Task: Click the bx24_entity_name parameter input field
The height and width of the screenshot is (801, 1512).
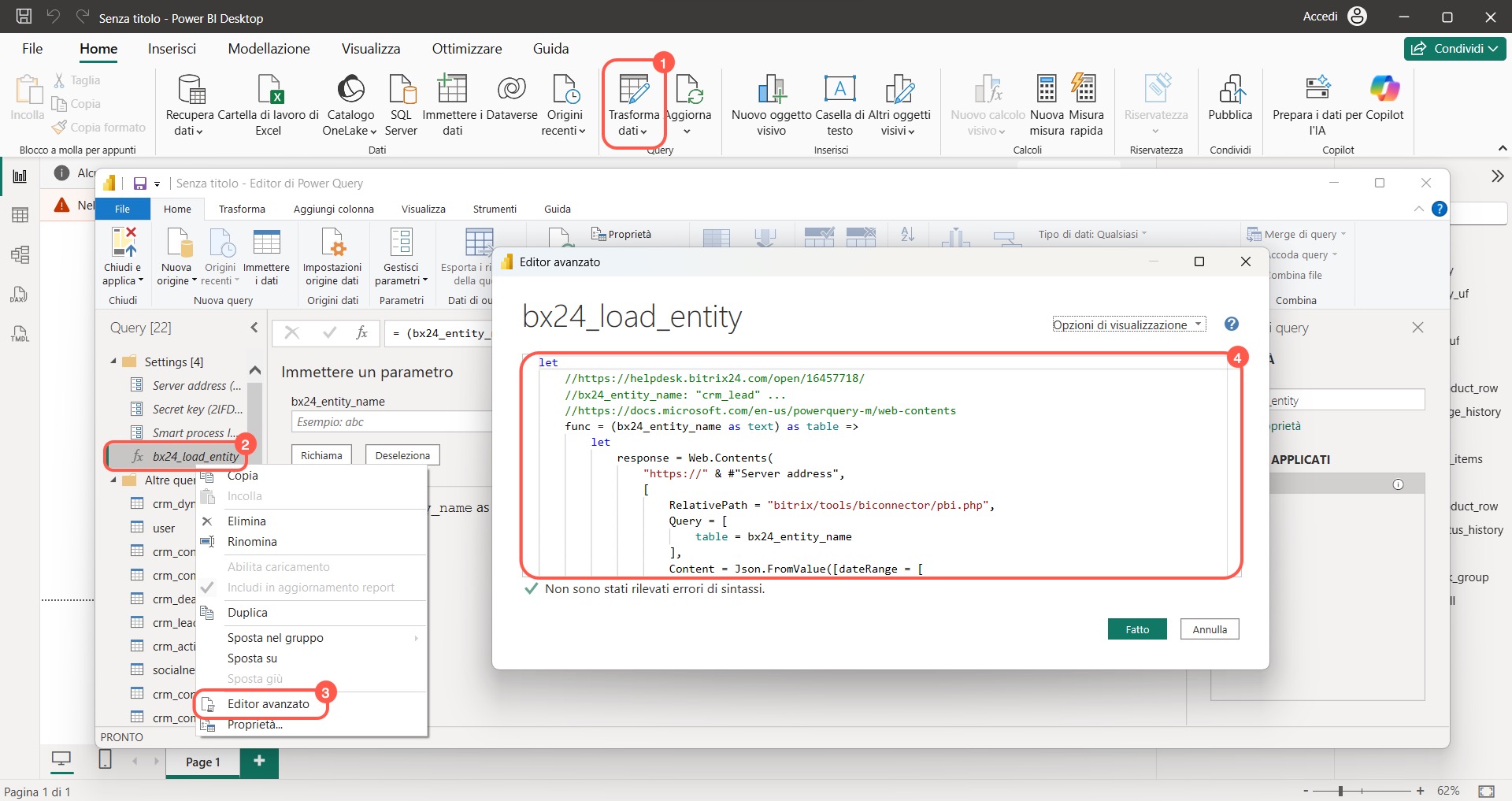Action: click(x=391, y=422)
